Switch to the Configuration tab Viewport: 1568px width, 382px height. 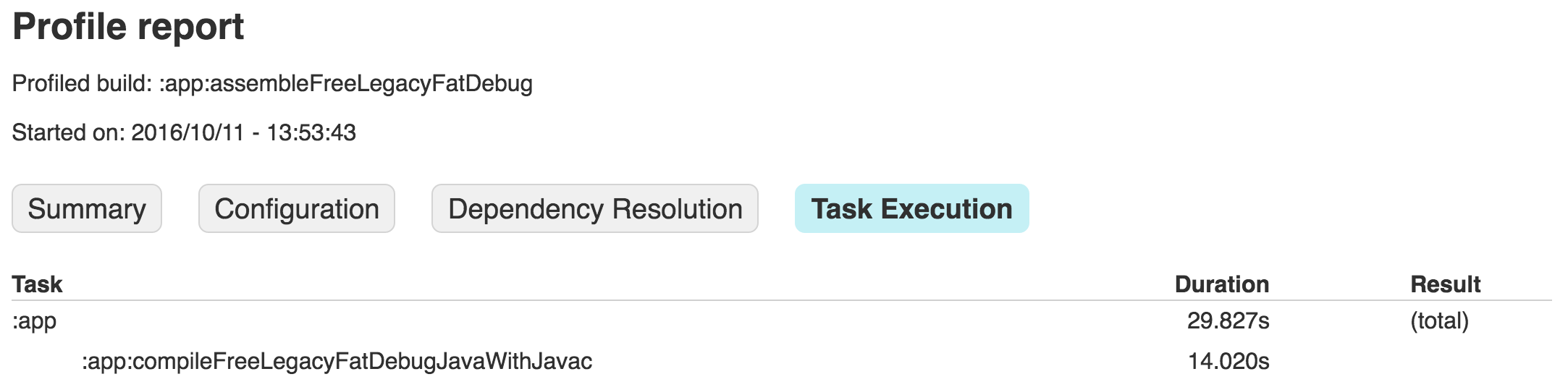tap(297, 209)
